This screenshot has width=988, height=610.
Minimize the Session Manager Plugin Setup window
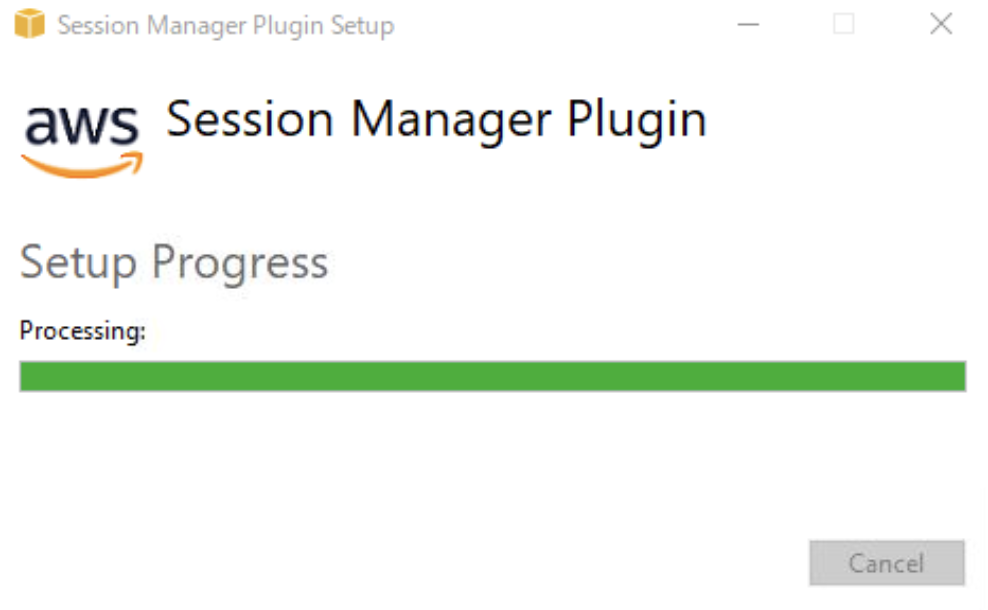click(748, 25)
